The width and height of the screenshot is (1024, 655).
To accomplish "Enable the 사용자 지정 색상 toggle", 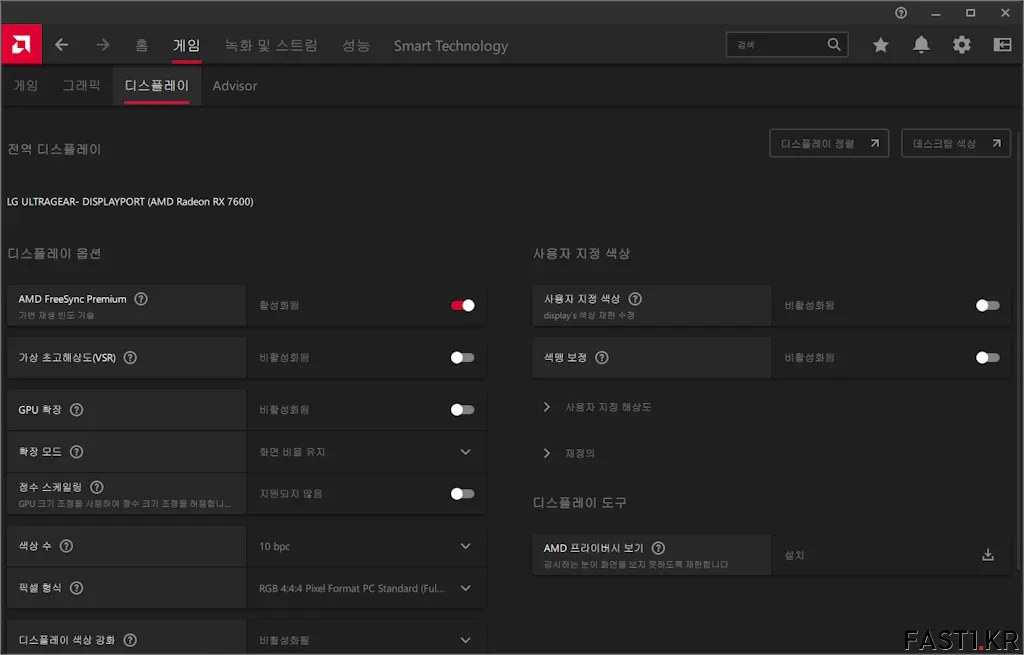I will pyautogui.click(x=987, y=305).
